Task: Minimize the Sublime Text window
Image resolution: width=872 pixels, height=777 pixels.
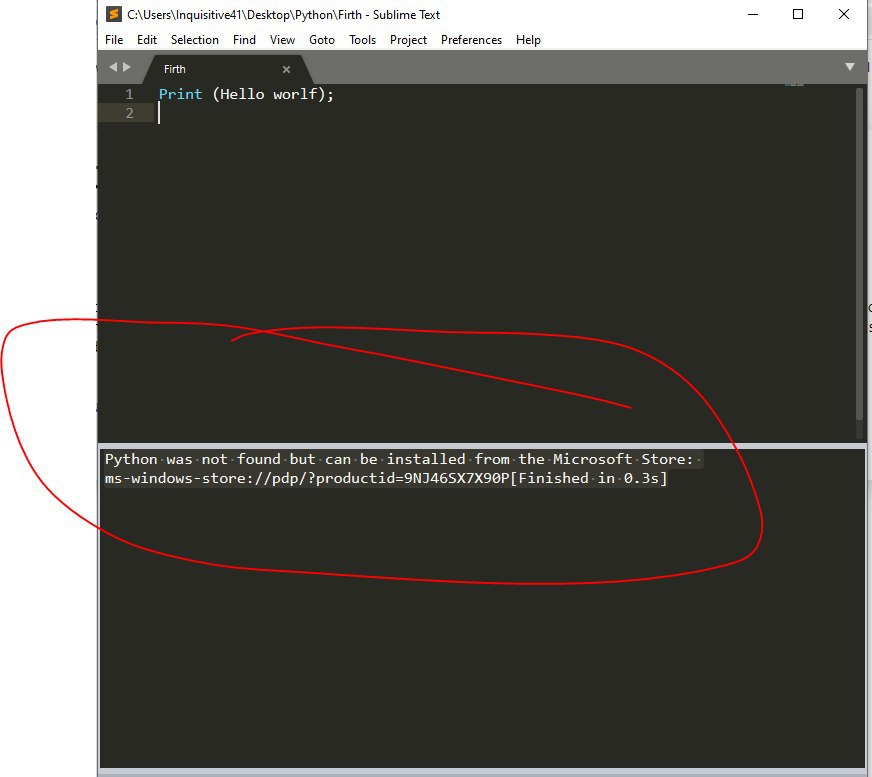Action: [753, 14]
